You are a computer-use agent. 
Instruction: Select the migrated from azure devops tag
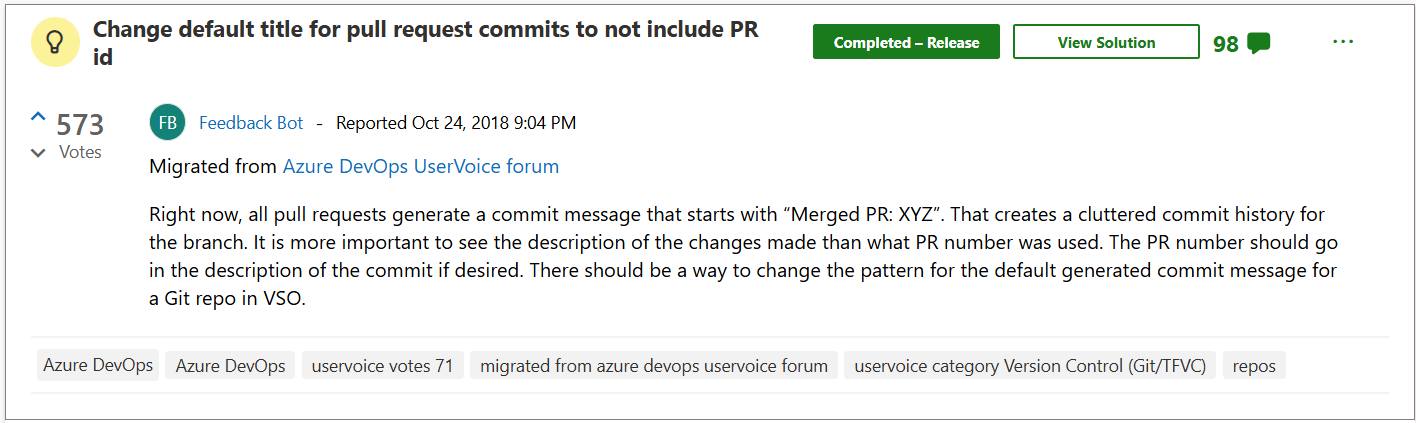pyautogui.click(x=654, y=366)
